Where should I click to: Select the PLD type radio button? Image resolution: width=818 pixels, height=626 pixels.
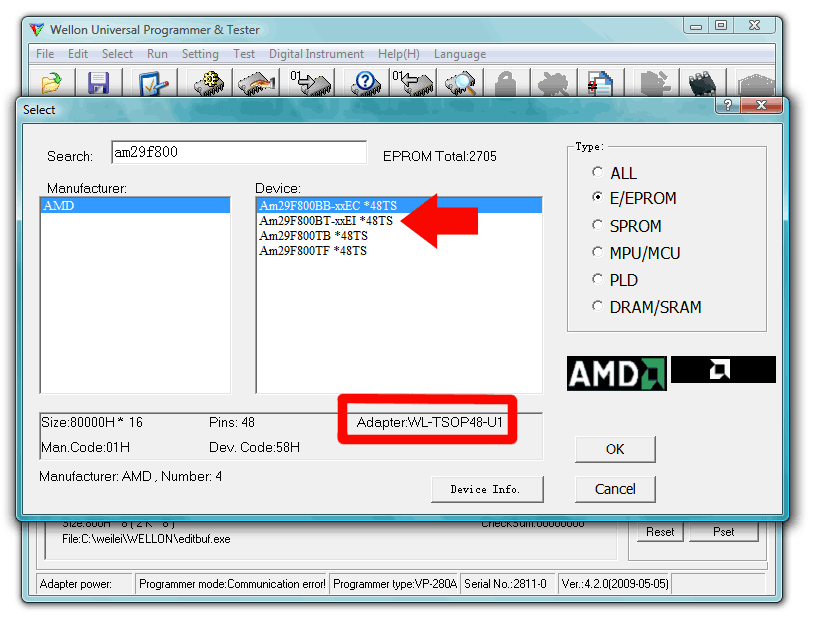click(598, 279)
